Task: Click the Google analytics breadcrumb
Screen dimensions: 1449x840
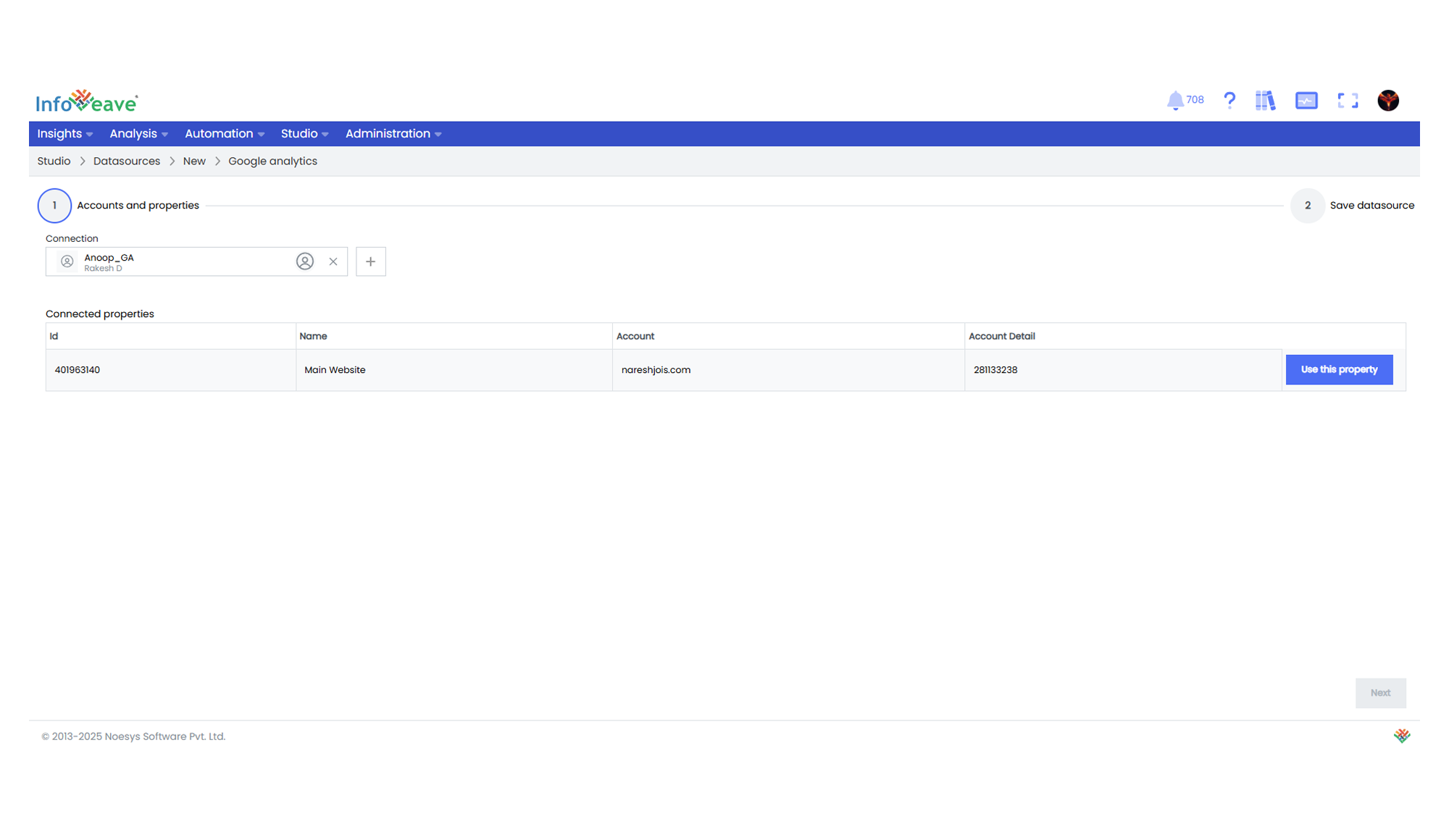Action: pos(273,161)
